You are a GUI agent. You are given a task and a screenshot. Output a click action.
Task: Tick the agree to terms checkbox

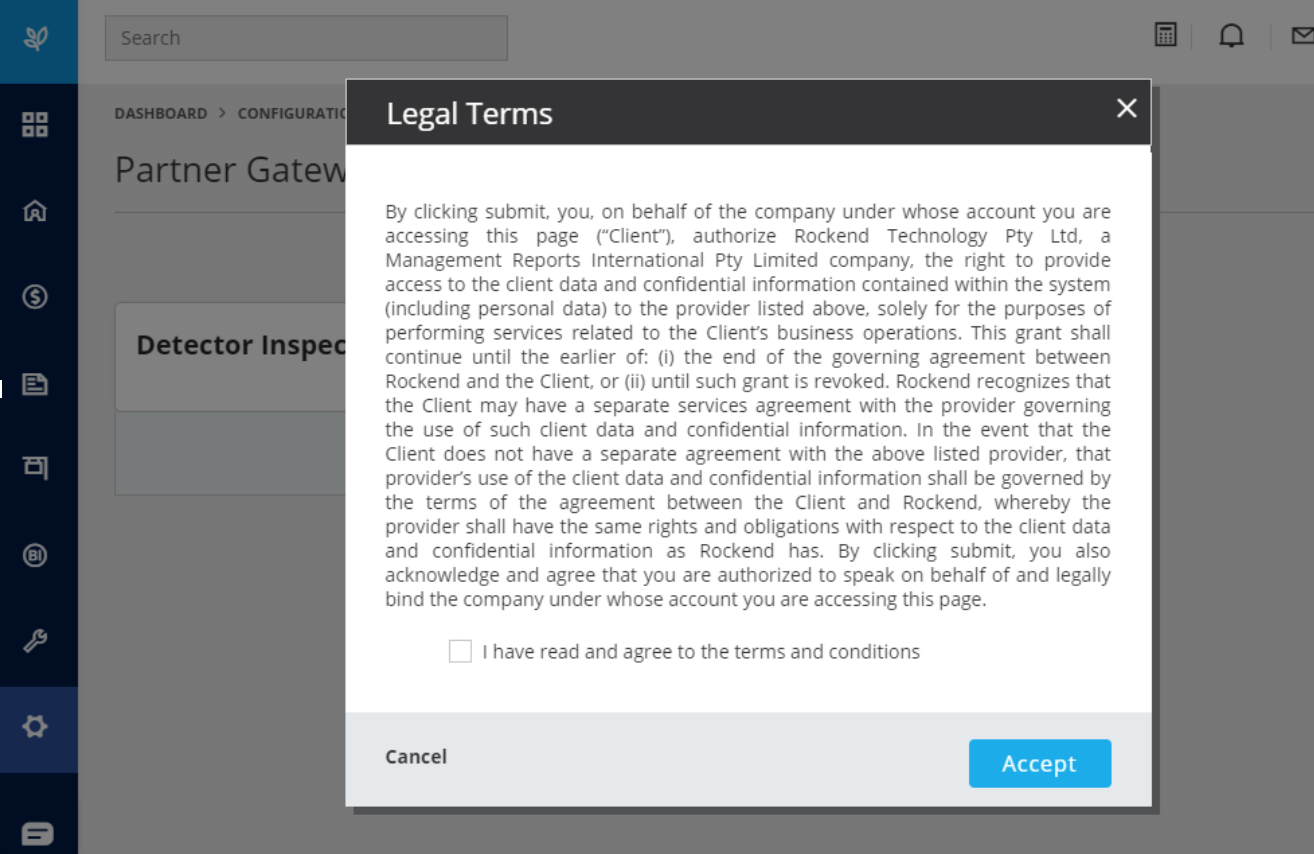(x=460, y=652)
